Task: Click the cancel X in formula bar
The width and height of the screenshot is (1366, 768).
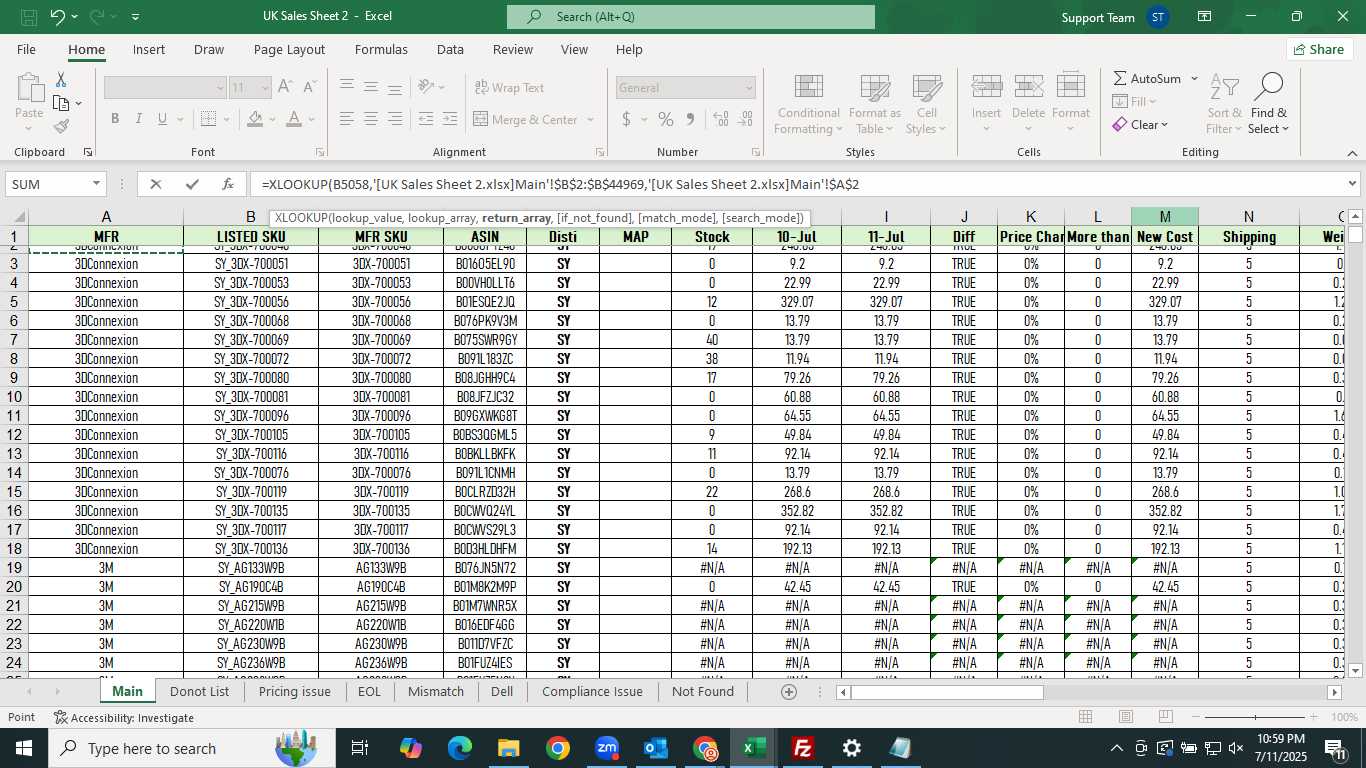Action: [x=155, y=184]
